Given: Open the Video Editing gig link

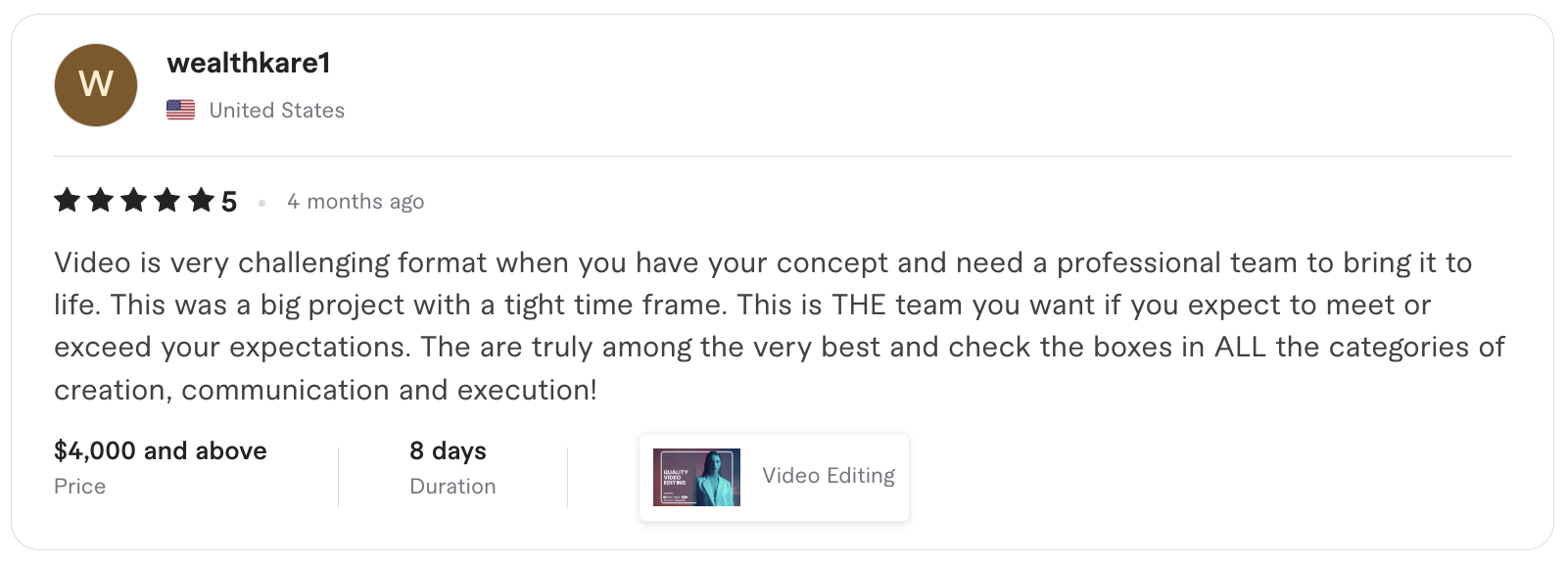Looking at the screenshot, I should [829, 476].
